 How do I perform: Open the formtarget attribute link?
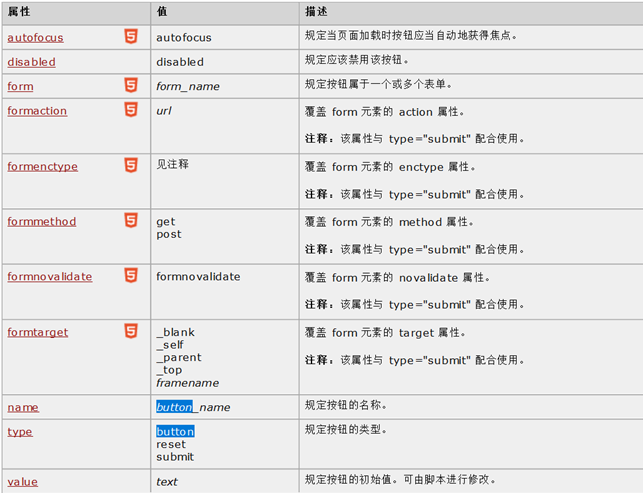tap(38, 332)
